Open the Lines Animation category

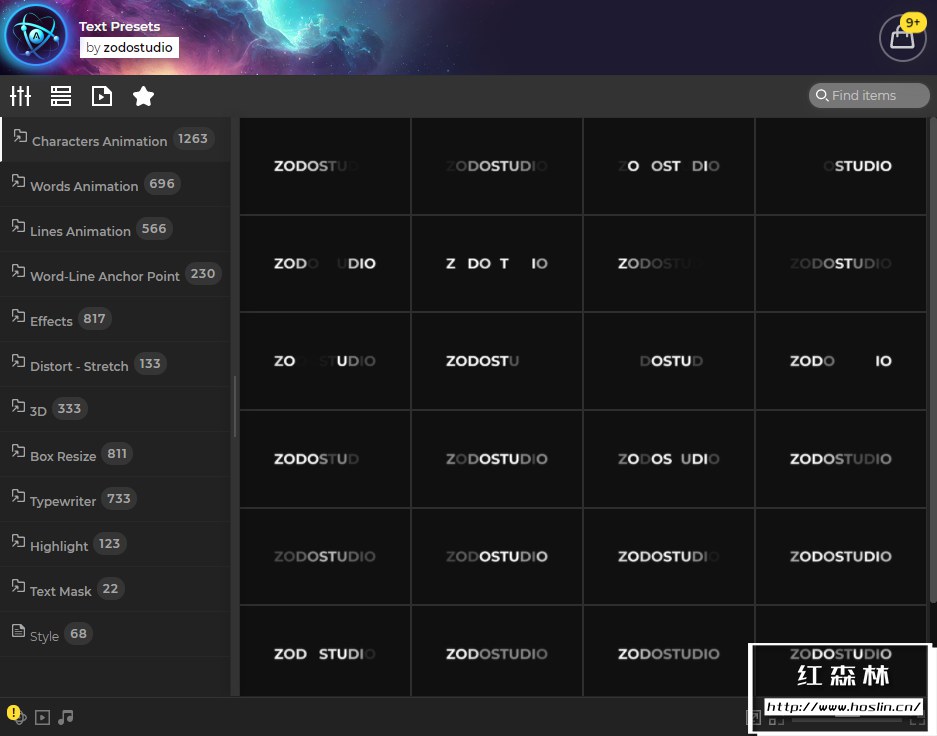[x=115, y=229]
